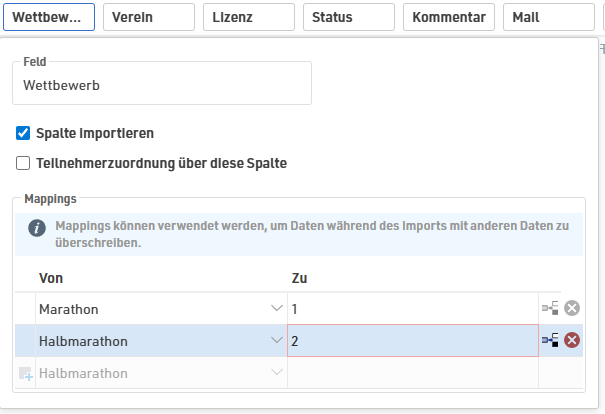
Task: Click the mapping tree icon in Halbmarathon row
Action: 550,341
